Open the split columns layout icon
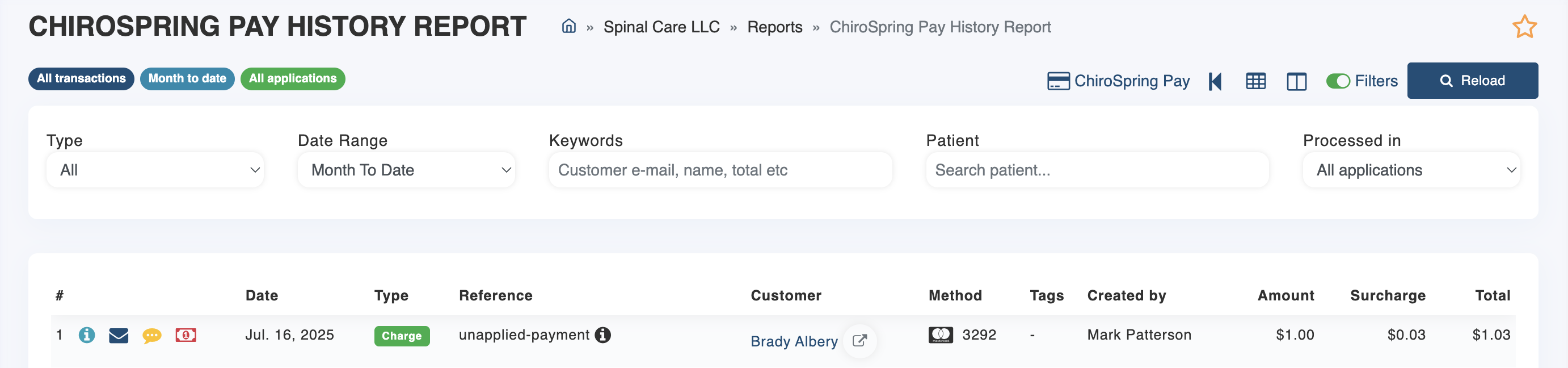This screenshot has width=1568, height=368. pyautogui.click(x=1296, y=81)
